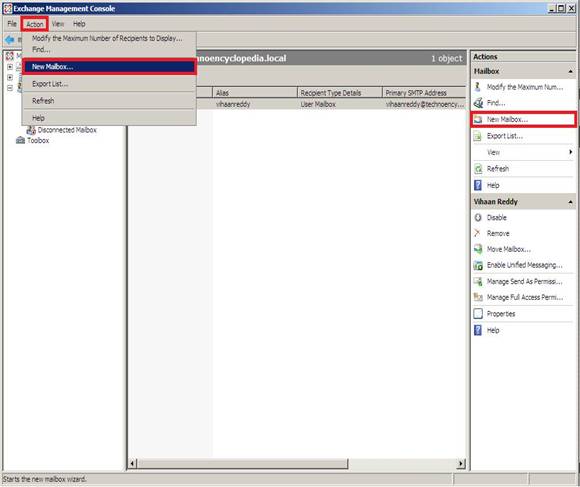Open the File menu

click(x=12, y=24)
